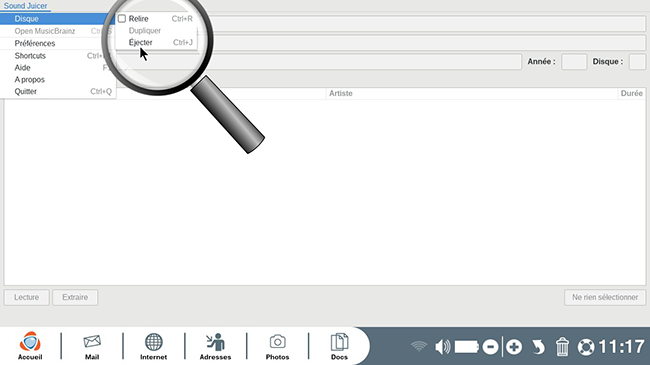The height and width of the screenshot is (365, 650).
Task: Toggle the Relire checkbox
Action: [x=122, y=19]
